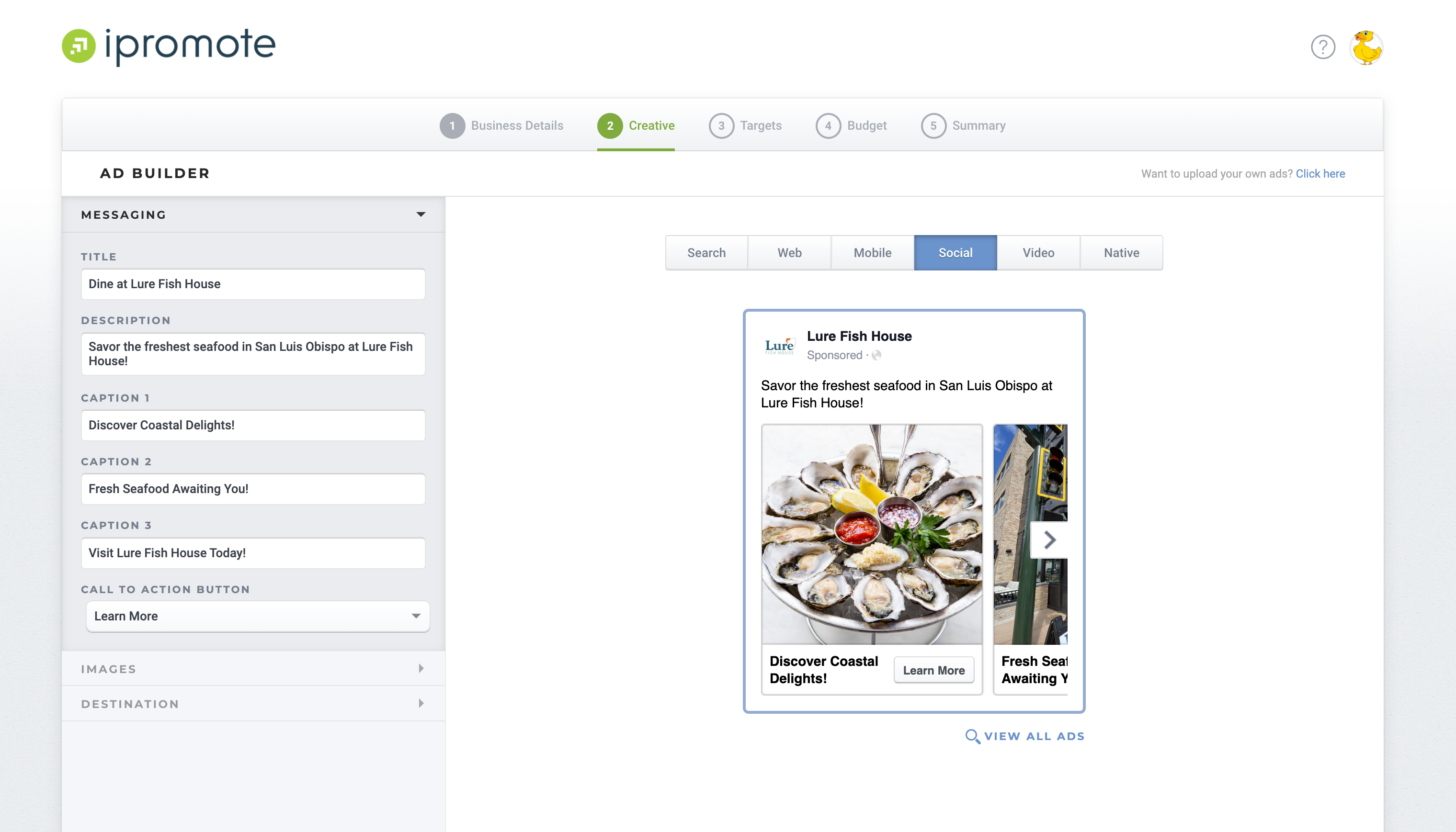Select the Search ad preview tab
Viewport: 1456px width, 832px height.
pos(706,253)
